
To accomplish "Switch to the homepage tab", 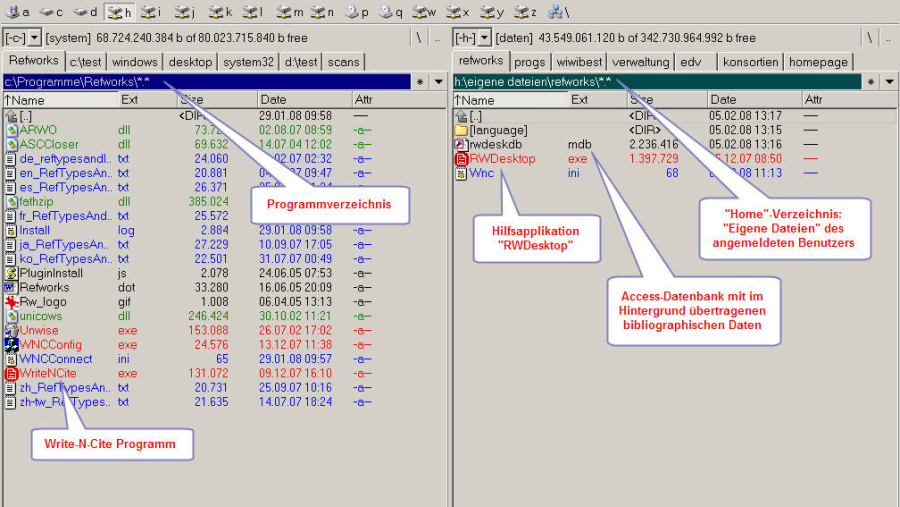I will point(818,62).
